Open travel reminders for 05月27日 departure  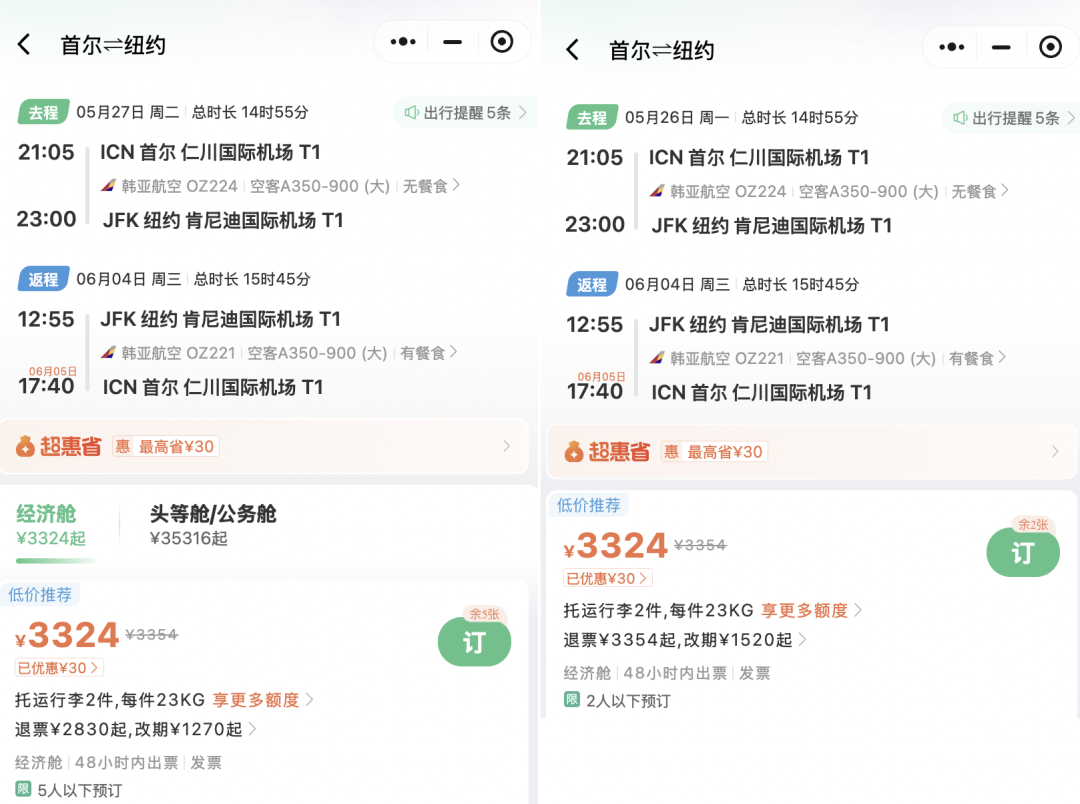(x=466, y=113)
